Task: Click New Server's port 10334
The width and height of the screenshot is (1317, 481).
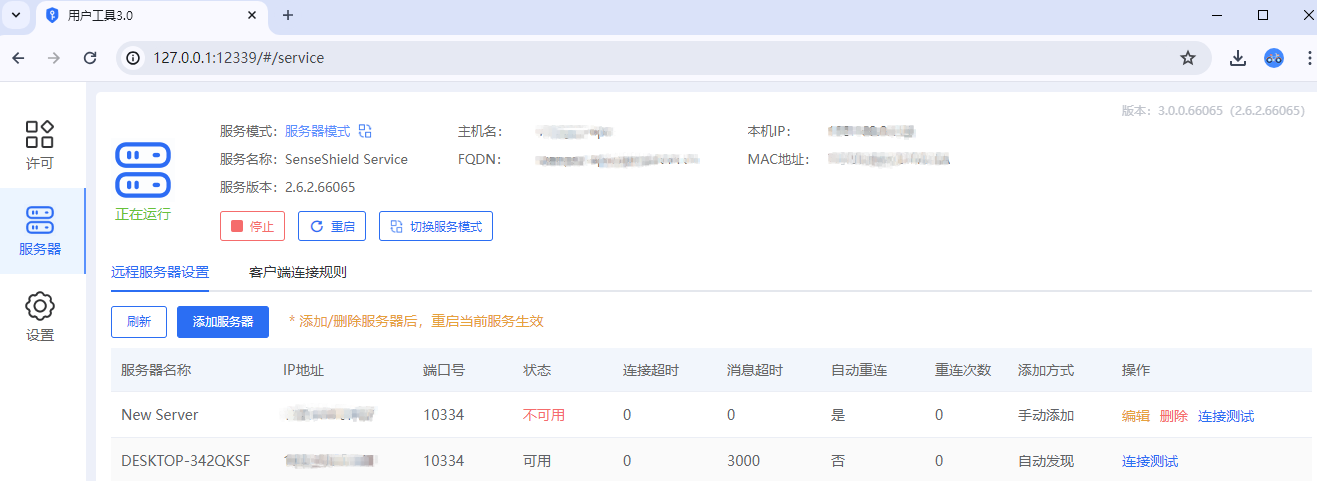Action: tap(443, 415)
